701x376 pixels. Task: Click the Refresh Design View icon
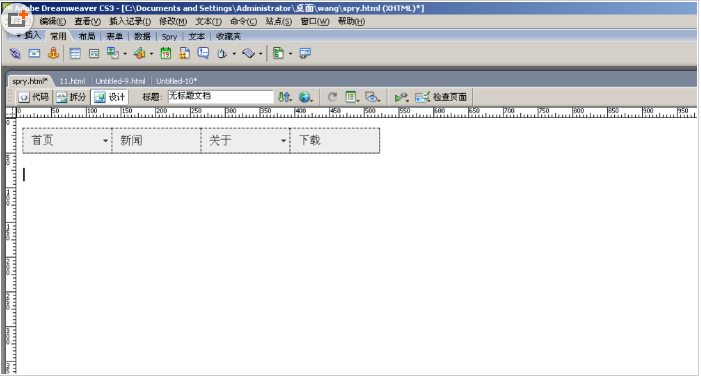332,97
